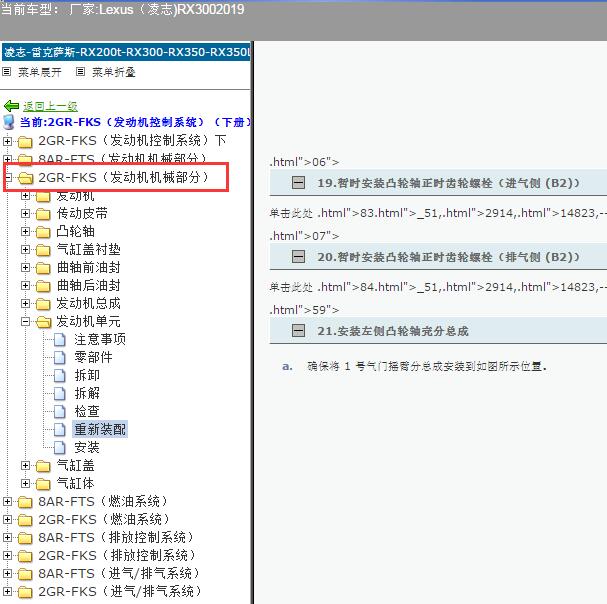Expand 2GR-FKS（发动机控制系统）下 node
607x604 pixels.
pos(7,141)
